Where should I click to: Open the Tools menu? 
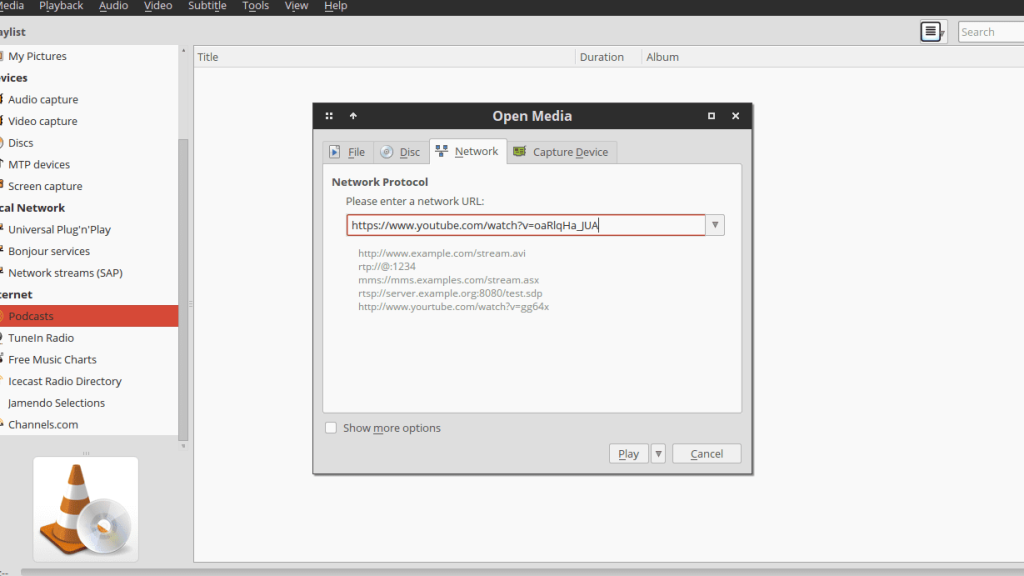pos(255,6)
